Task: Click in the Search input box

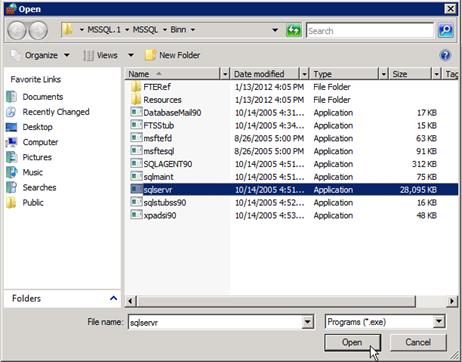Action: point(370,31)
